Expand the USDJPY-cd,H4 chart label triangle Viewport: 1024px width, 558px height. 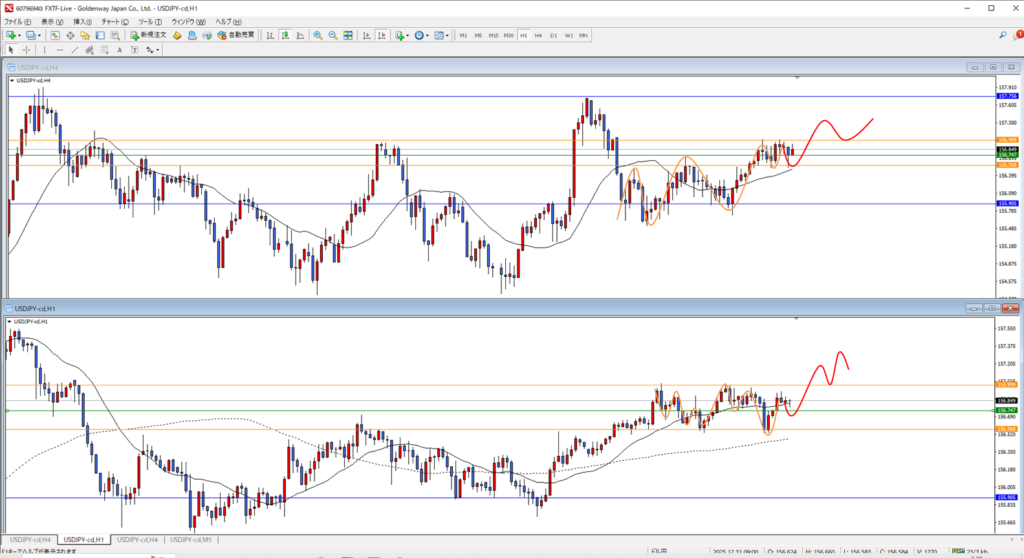pyautogui.click(x=11, y=79)
